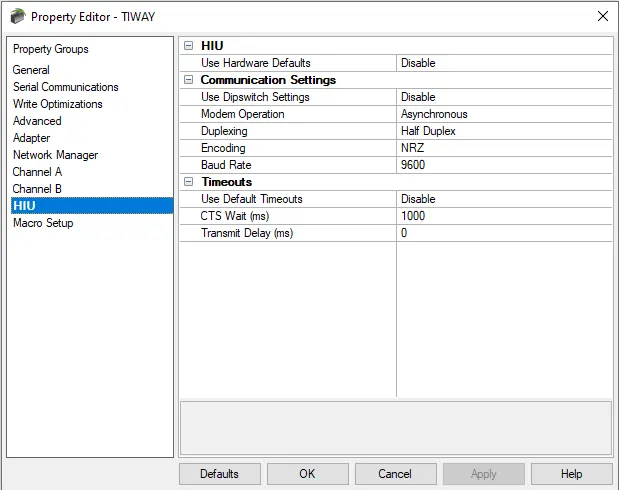Viewport: 619px width, 490px height.
Task: Confirm with the OK button
Action: click(308, 474)
